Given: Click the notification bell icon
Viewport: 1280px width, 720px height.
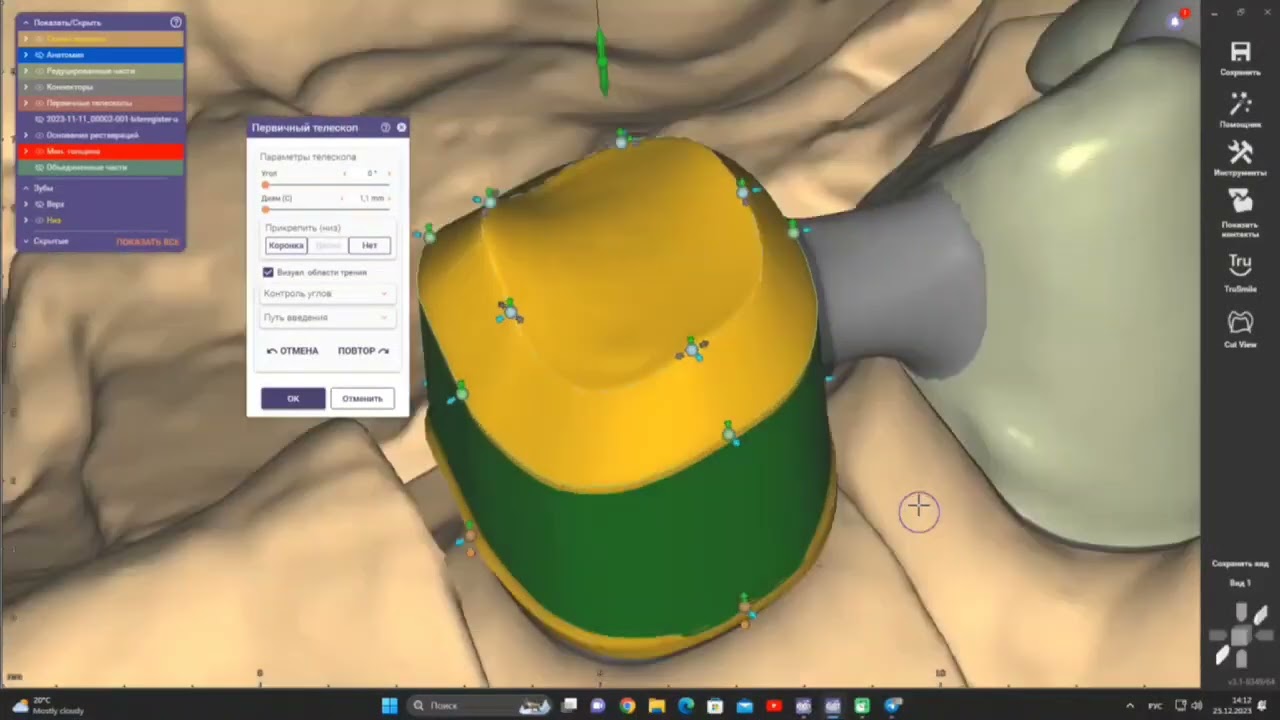Looking at the screenshot, I should [x=1175, y=21].
